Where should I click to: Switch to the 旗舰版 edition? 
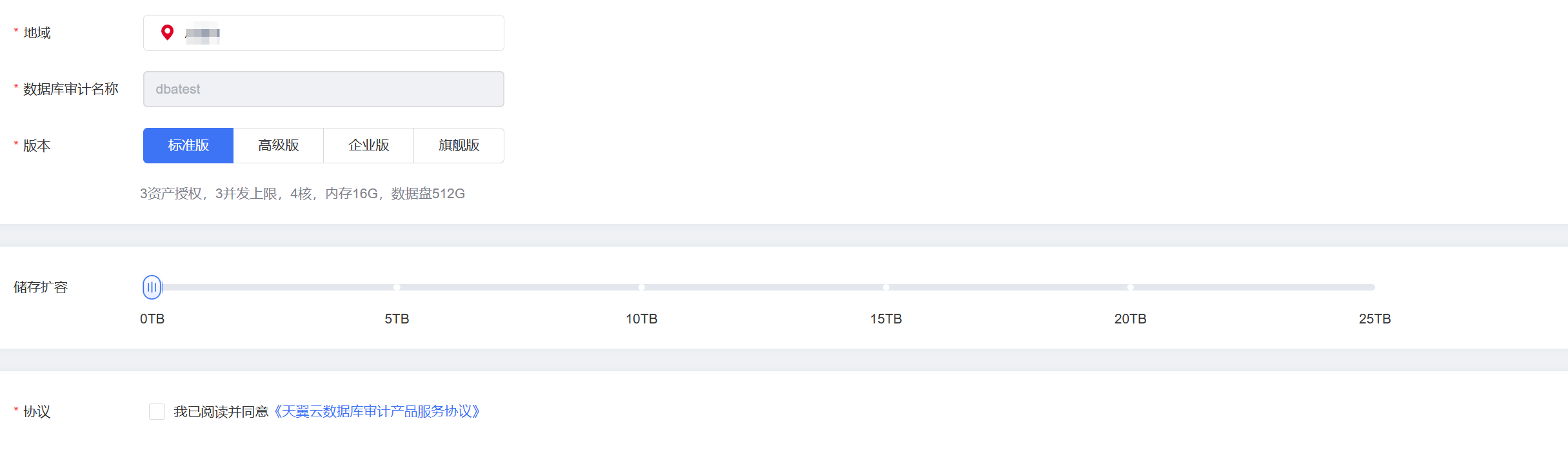coord(459,145)
